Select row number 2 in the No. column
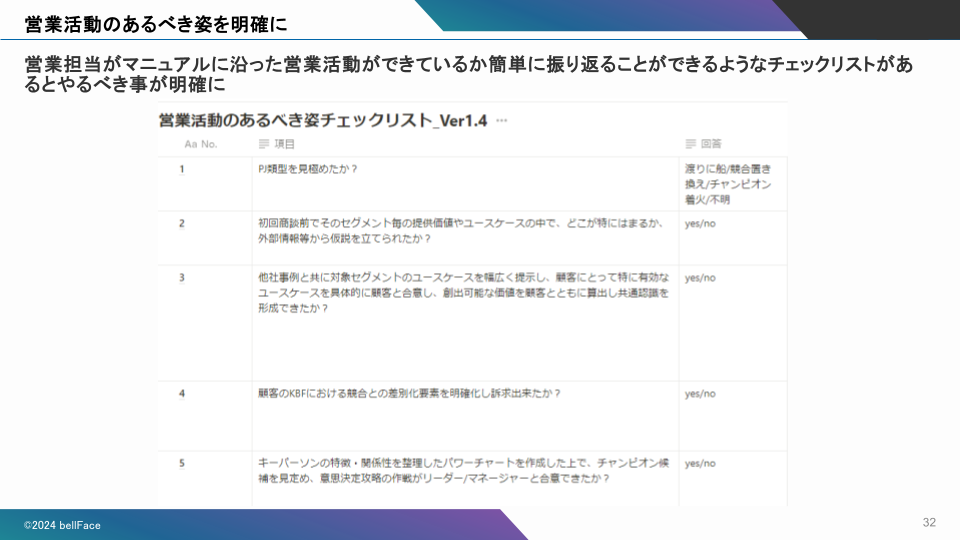 pyautogui.click(x=182, y=223)
